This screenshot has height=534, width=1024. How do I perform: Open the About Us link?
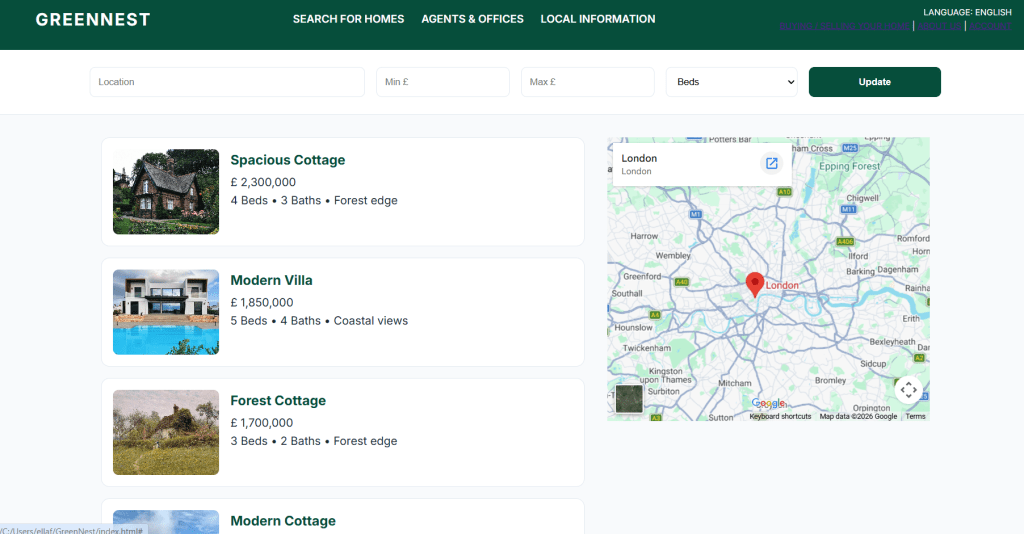click(x=940, y=26)
